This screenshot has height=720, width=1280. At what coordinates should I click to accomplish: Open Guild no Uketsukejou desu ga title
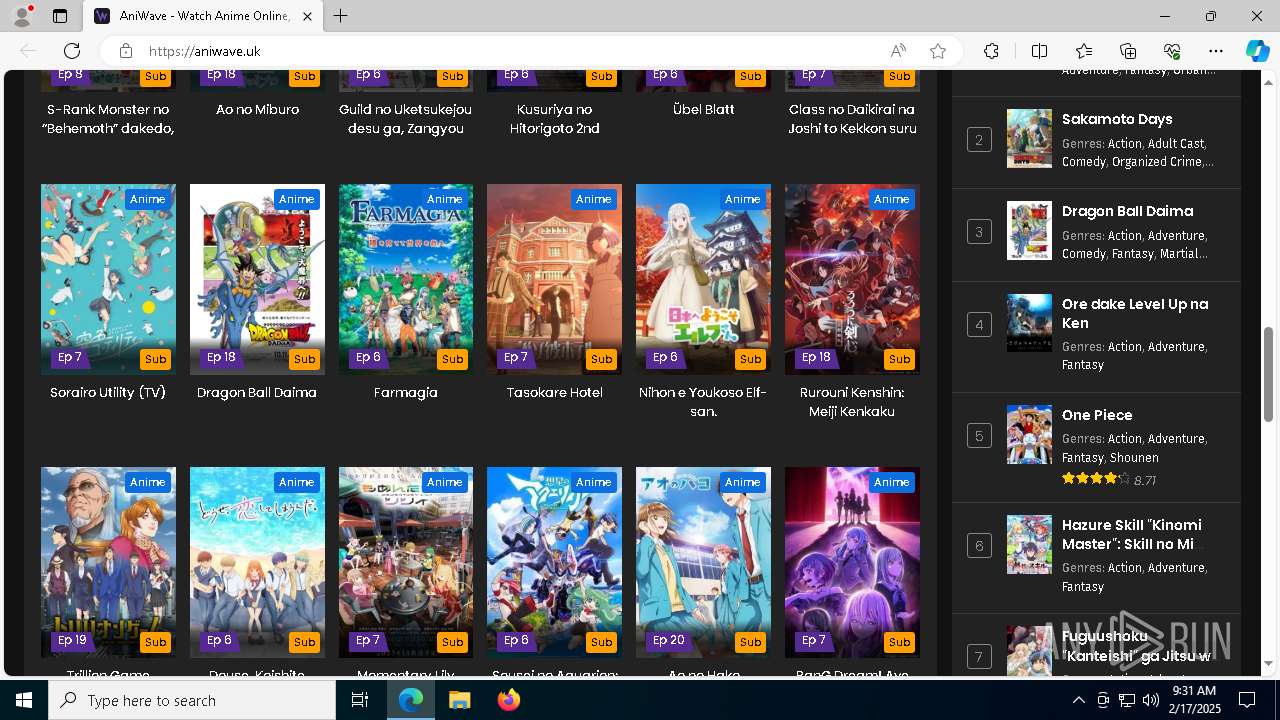pyautogui.click(x=406, y=119)
